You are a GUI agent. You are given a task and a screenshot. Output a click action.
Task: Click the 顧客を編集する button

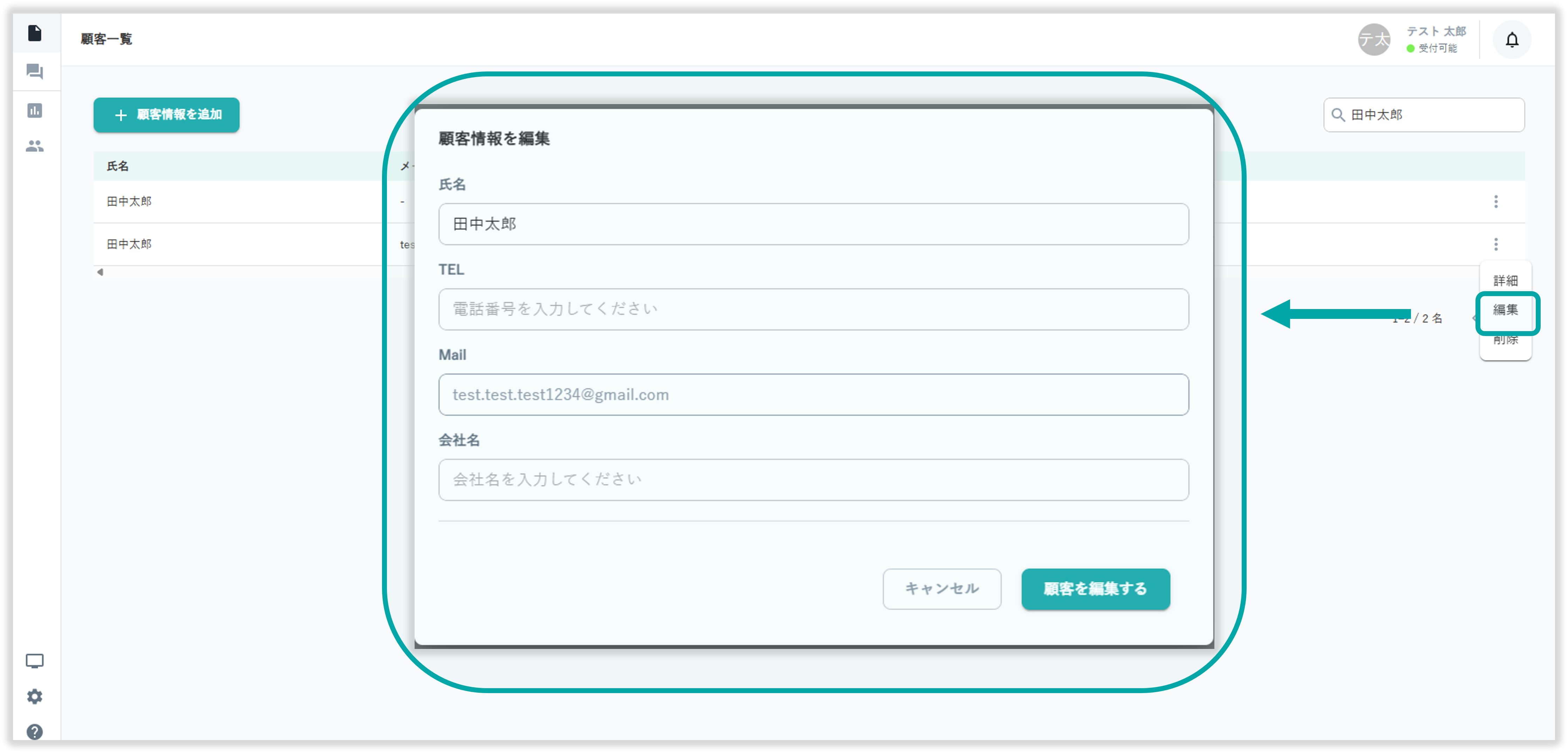click(x=1095, y=589)
